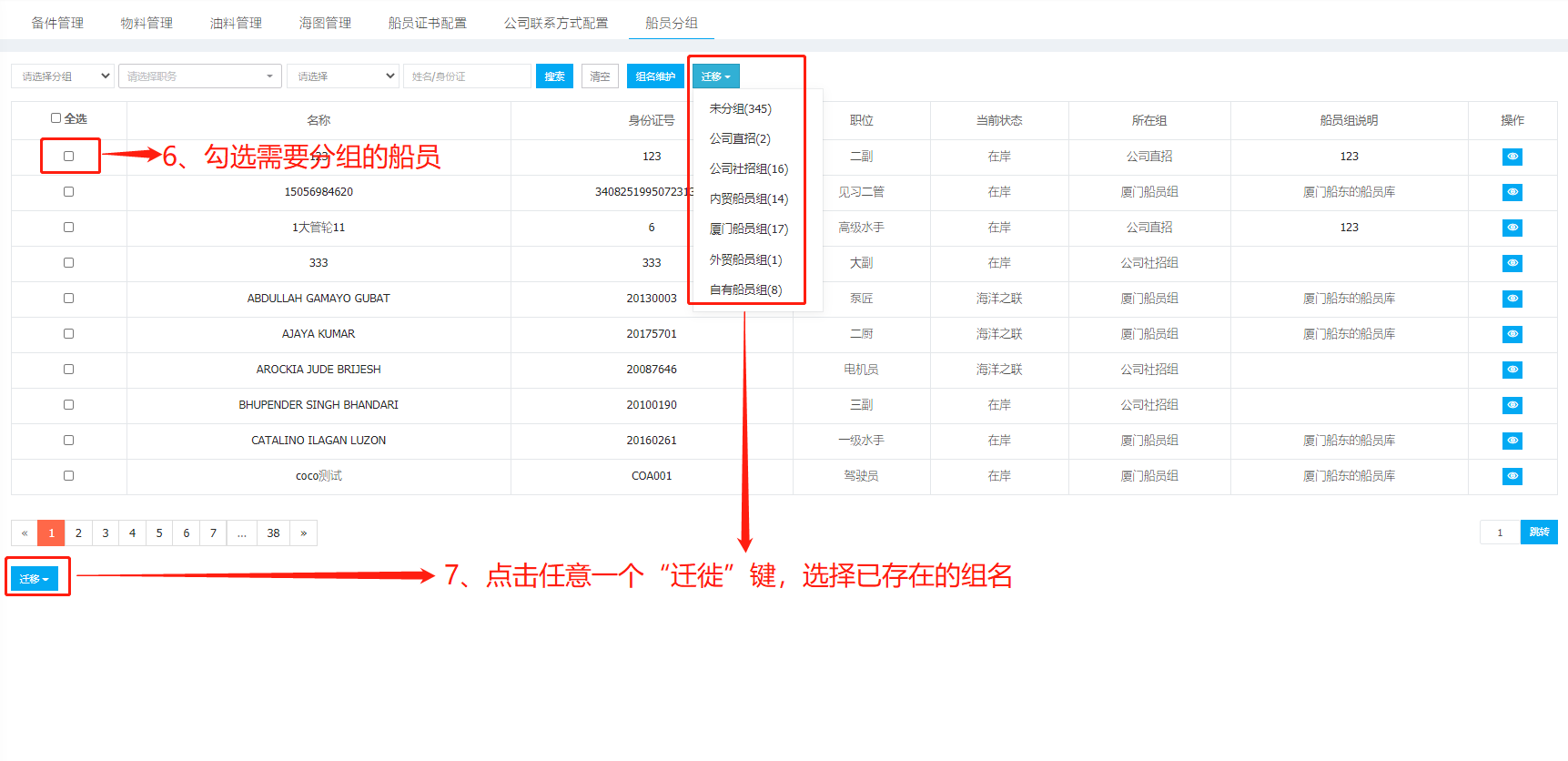Pick 内贸船员组(14) option
Viewport: 1568px width, 761px height.
[749, 198]
